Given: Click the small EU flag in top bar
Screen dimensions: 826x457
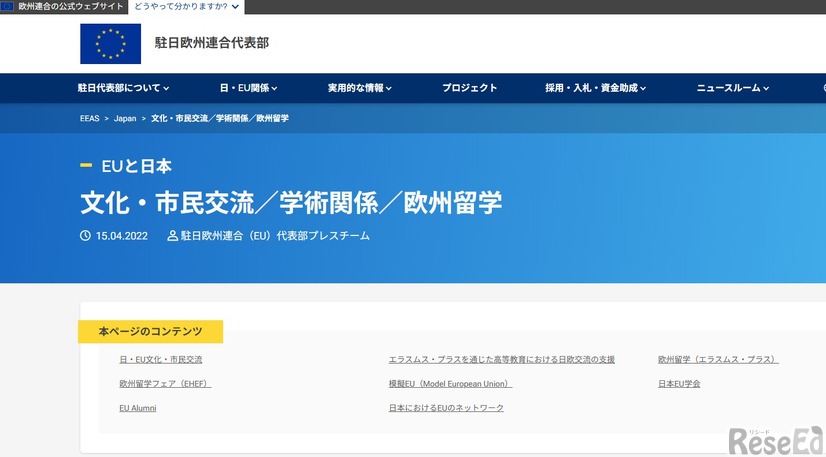Looking at the screenshot, I should click(x=7, y=6).
